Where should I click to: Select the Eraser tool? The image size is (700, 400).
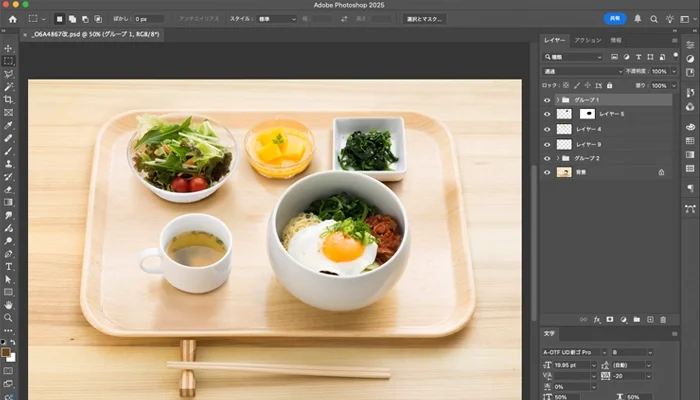click(8, 190)
